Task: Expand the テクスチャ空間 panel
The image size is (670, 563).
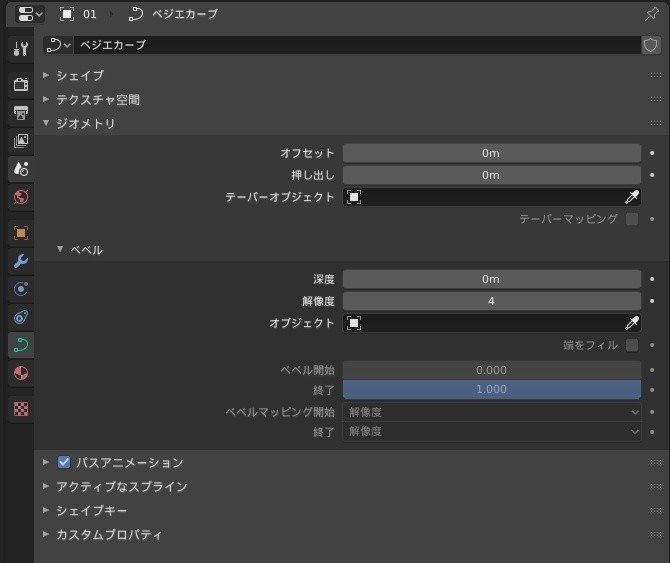Action: [46, 99]
